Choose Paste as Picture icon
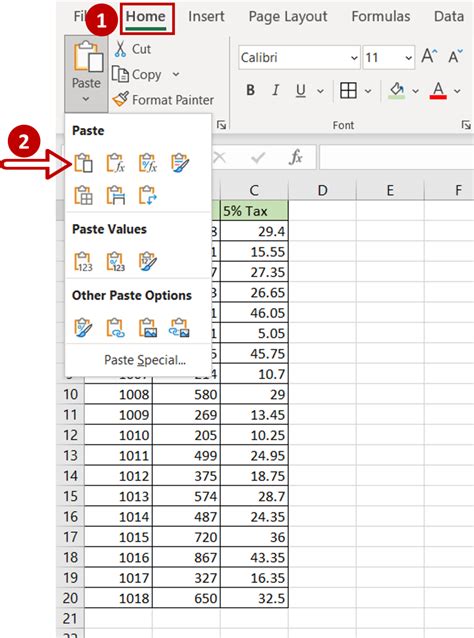Viewport: 474px width, 638px height. (x=148, y=328)
